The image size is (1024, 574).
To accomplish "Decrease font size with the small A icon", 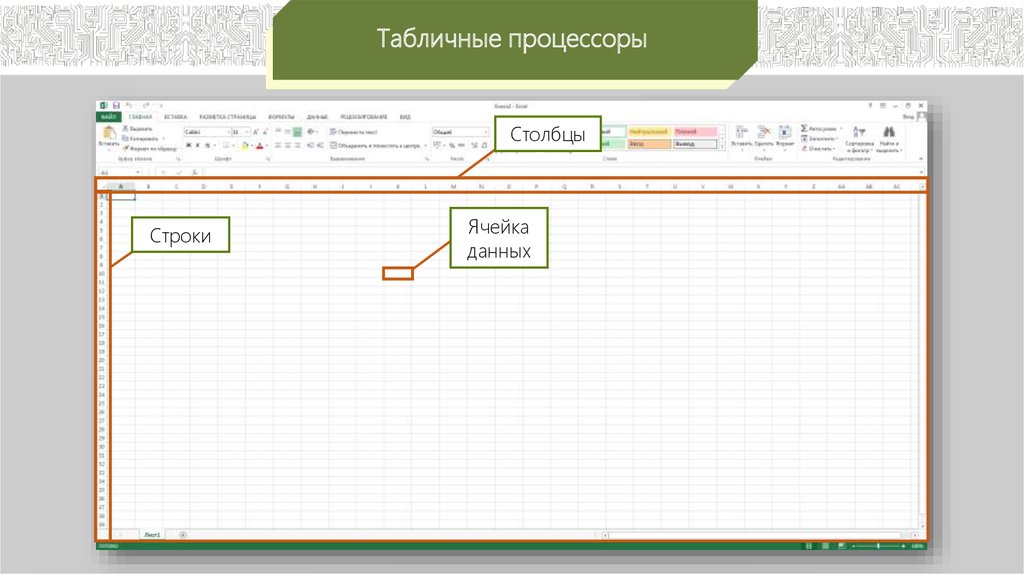I will pos(265,132).
